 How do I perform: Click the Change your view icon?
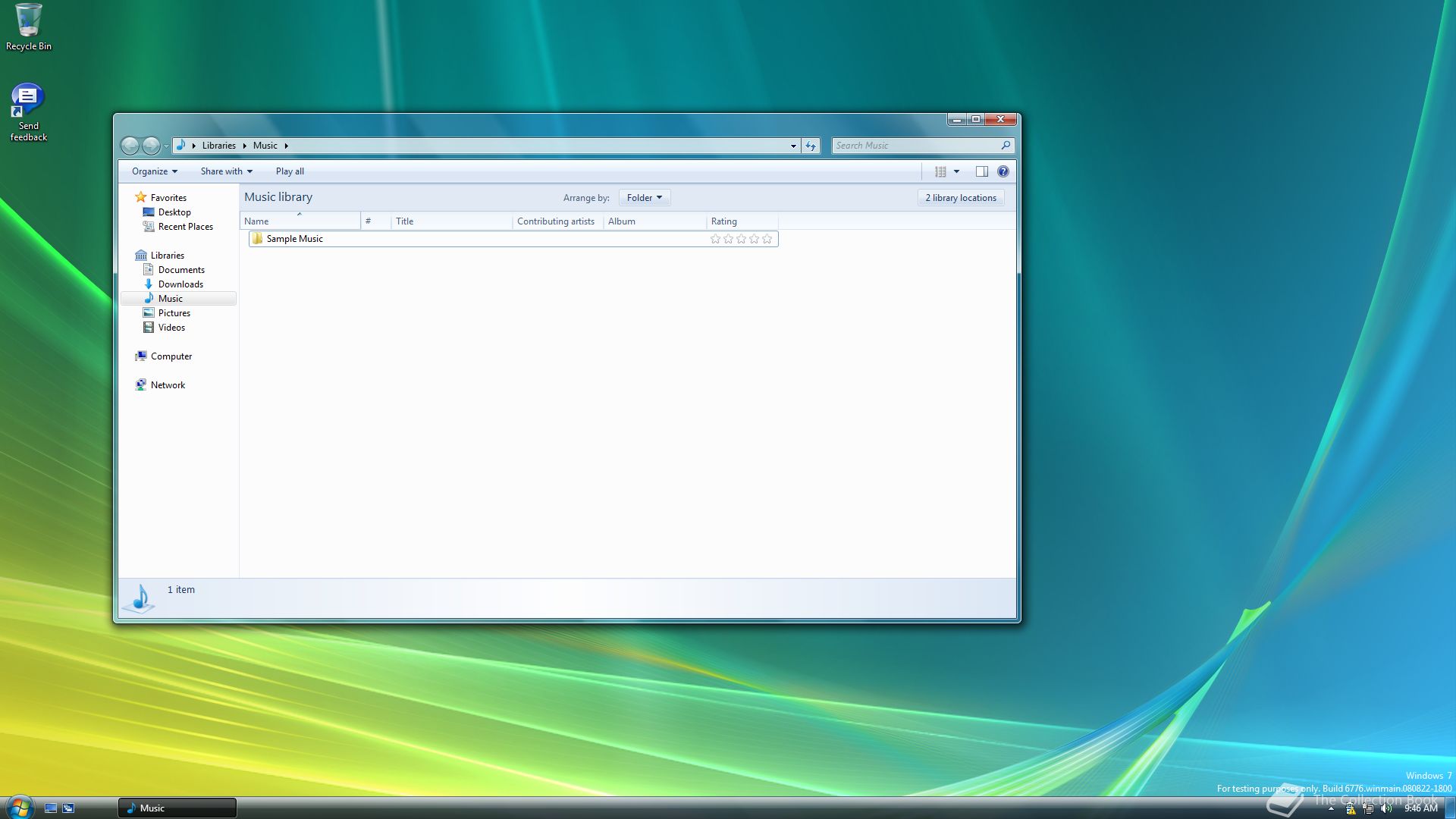pos(940,171)
